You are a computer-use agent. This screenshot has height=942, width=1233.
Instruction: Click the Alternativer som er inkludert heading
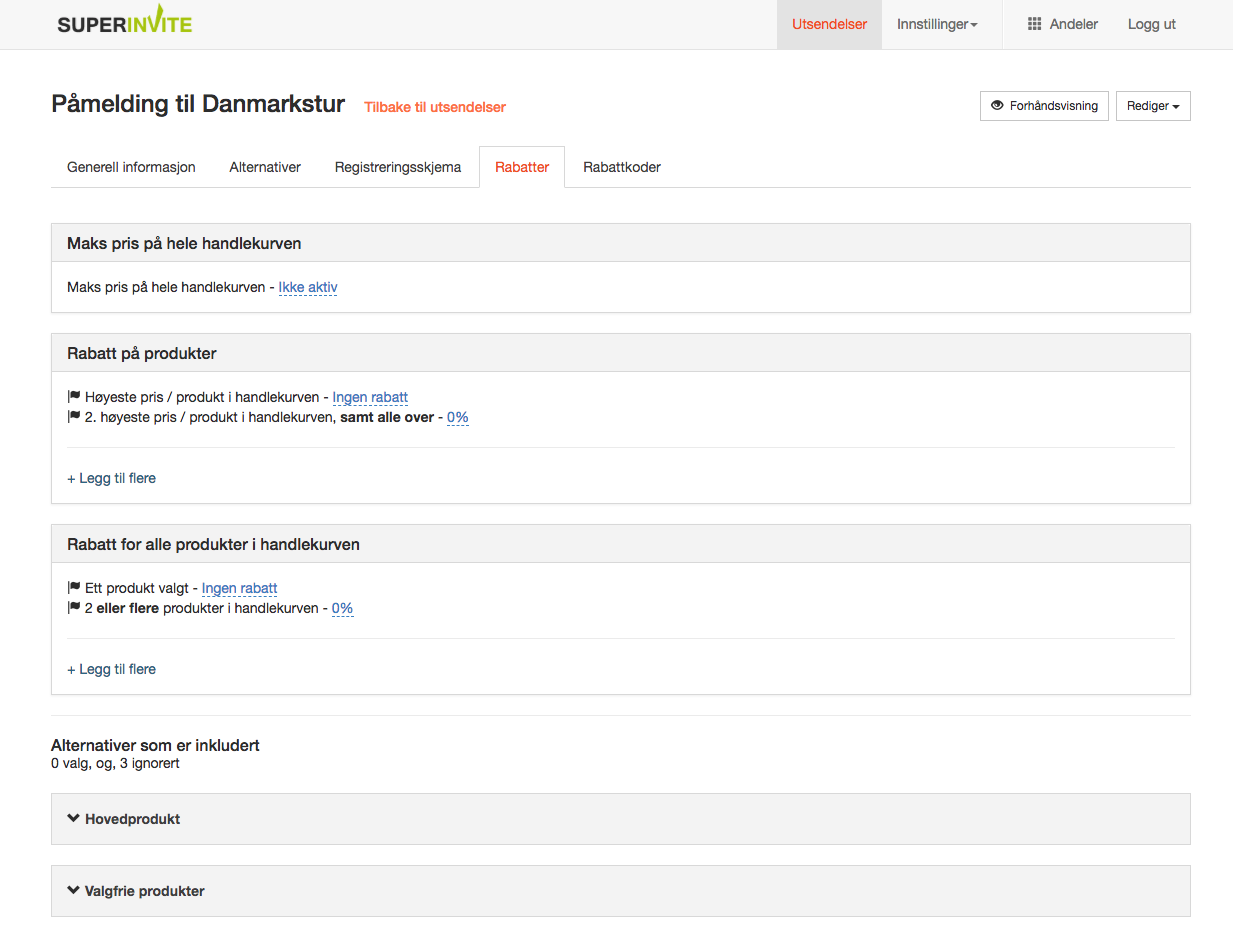point(155,745)
